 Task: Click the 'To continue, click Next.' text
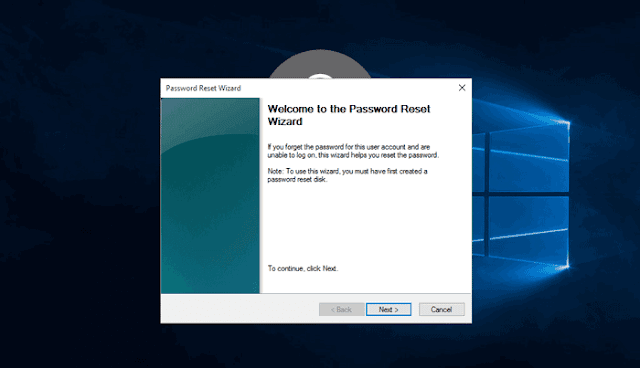(303, 268)
